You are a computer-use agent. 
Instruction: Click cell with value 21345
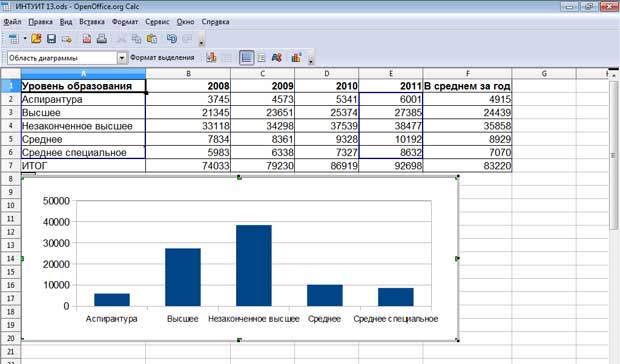point(188,113)
